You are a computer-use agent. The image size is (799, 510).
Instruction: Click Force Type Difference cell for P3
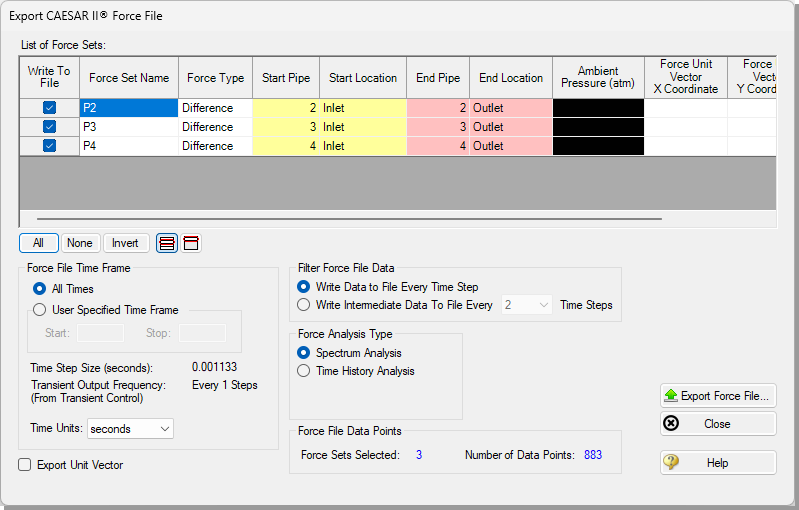click(216, 127)
